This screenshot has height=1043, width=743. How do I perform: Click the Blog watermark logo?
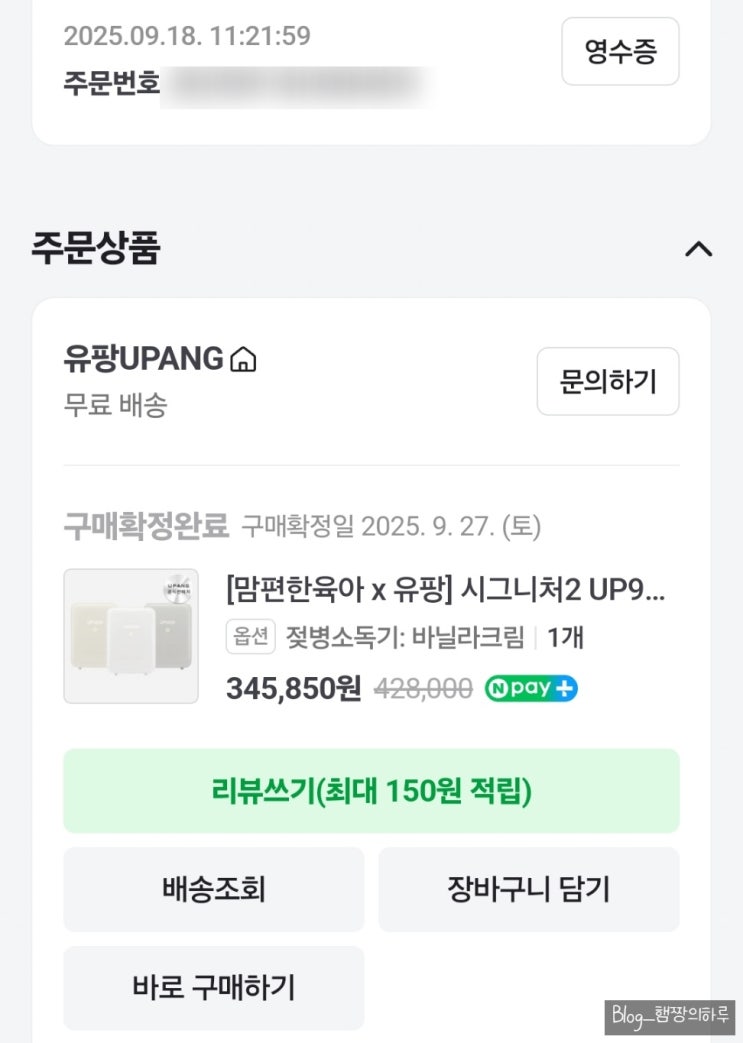(x=669, y=1016)
